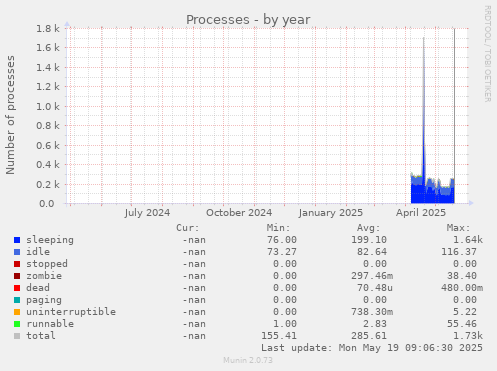The height and width of the screenshot is (371, 497).
Task: Click the 'zombie' legend label
Action: coord(44,276)
